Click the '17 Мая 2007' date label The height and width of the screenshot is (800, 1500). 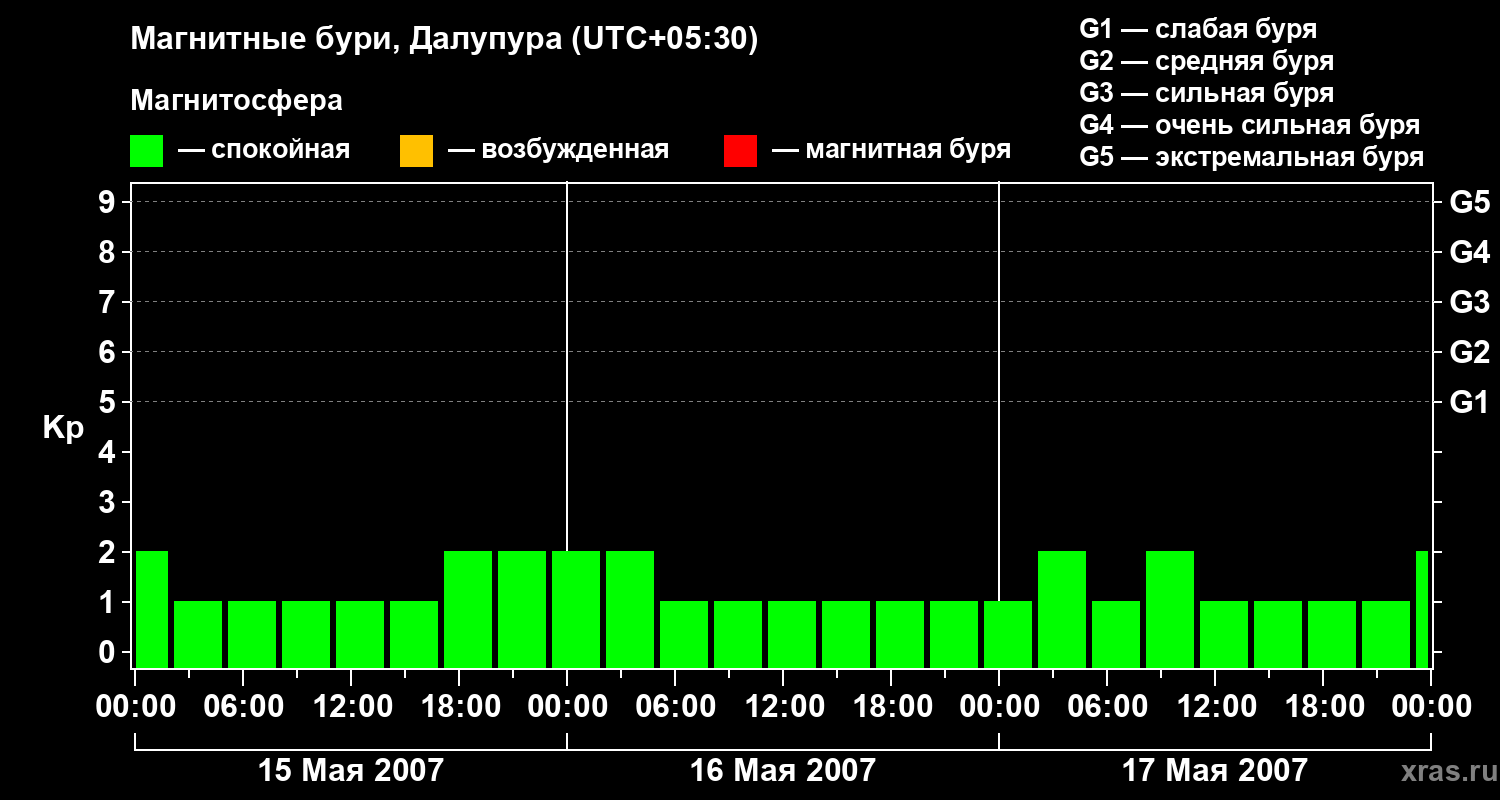click(x=1214, y=770)
